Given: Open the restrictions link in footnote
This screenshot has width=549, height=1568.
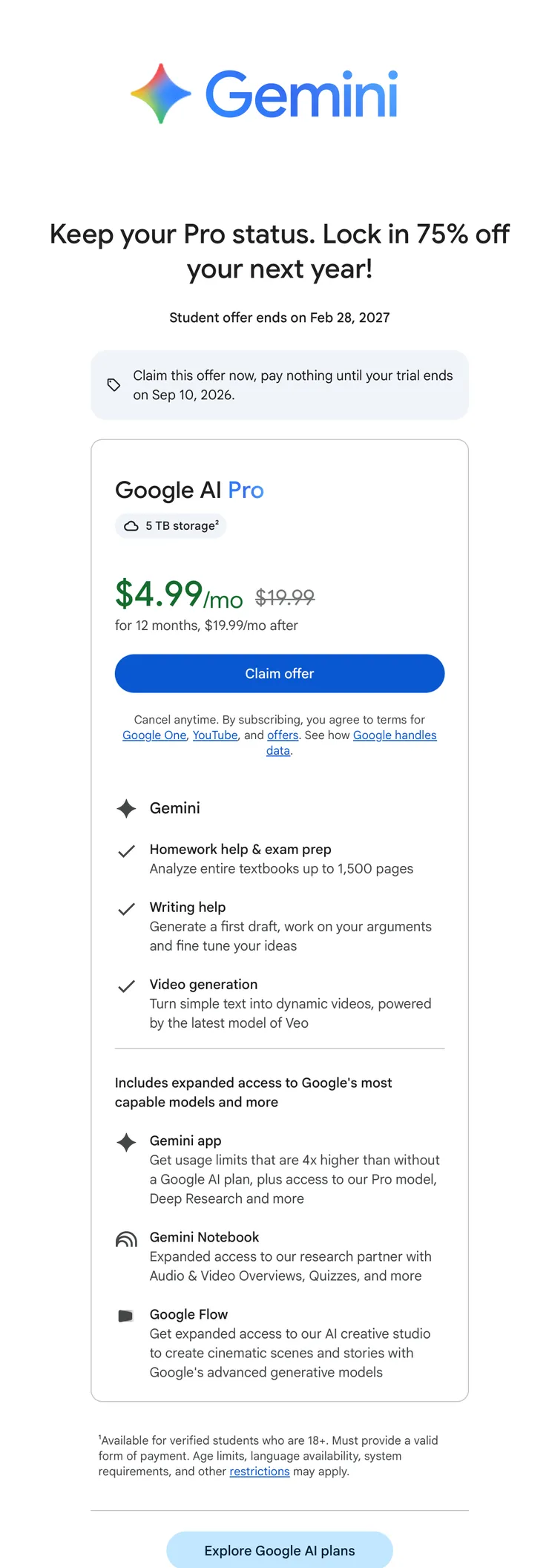Looking at the screenshot, I should pyautogui.click(x=260, y=1471).
